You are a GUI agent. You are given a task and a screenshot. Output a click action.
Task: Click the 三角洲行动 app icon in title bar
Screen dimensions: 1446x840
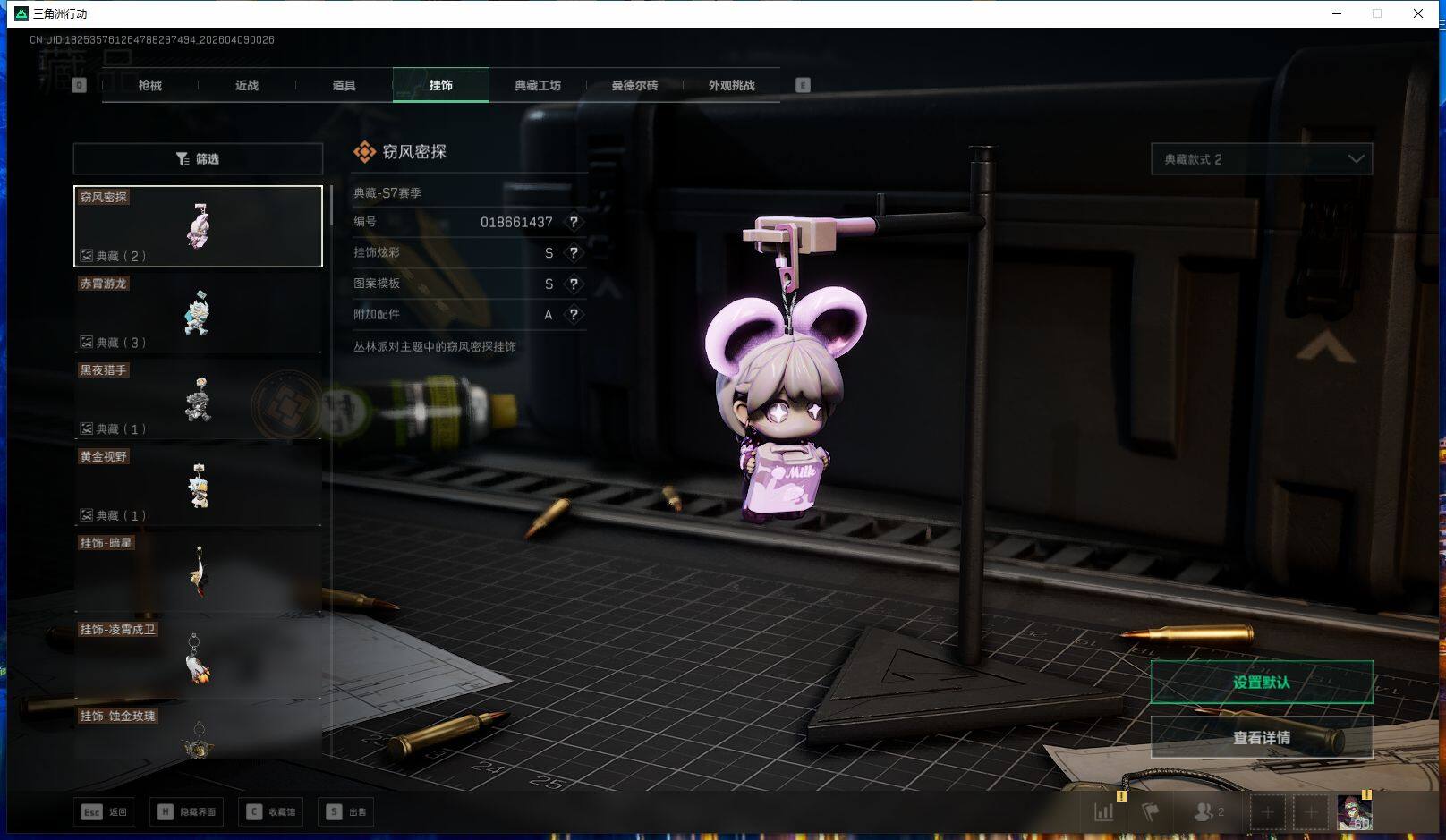pyautogui.click(x=21, y=13)
